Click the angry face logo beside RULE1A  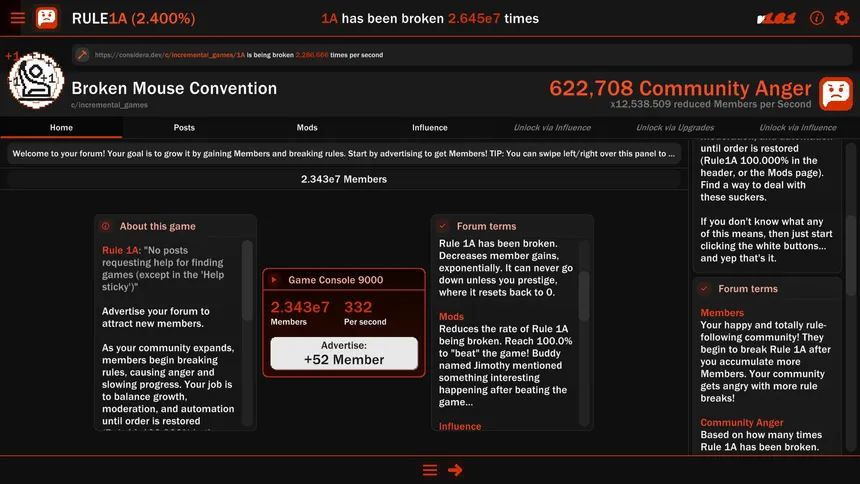pyautogui.click(x=47, y=18)
